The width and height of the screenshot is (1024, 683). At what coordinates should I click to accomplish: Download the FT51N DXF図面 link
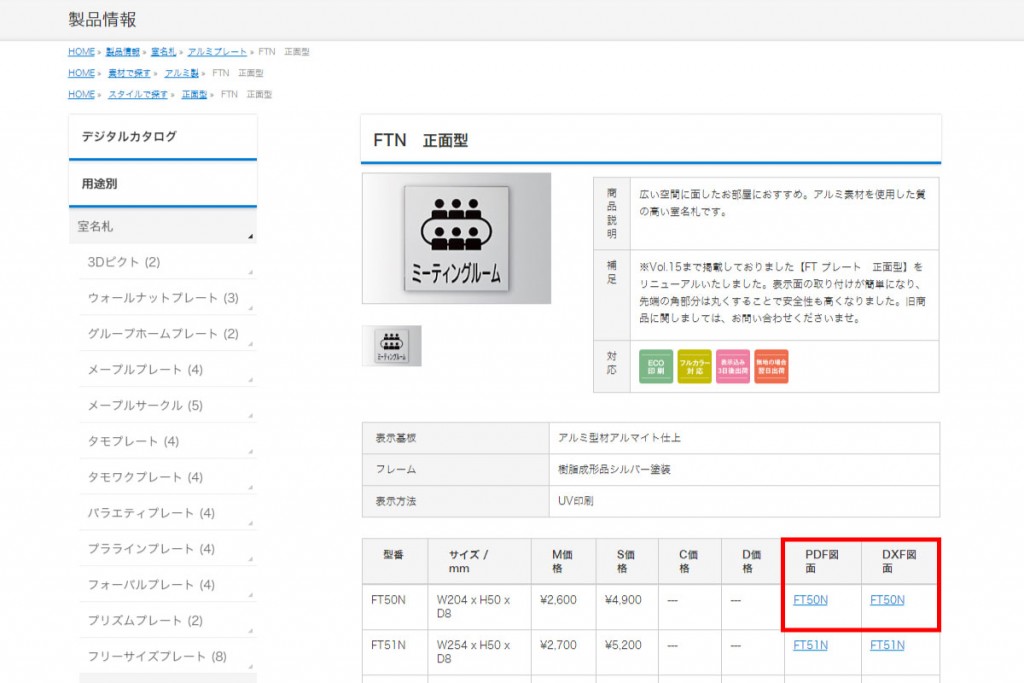click(888, 645)
